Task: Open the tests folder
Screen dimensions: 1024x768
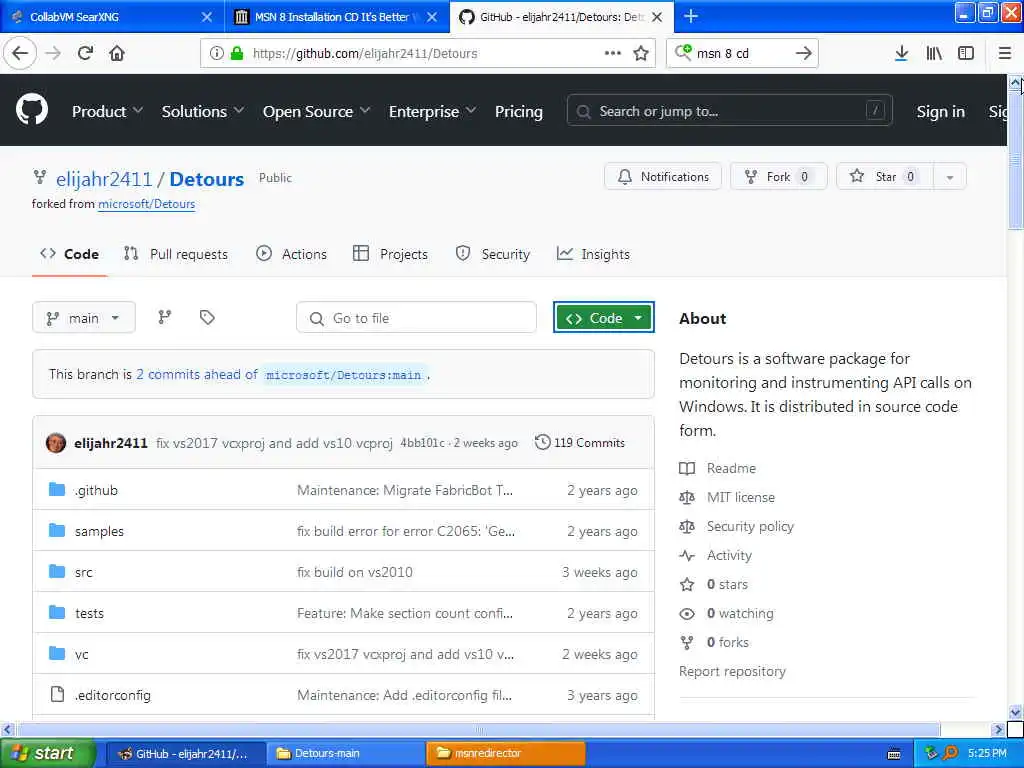Action: pos(89,613)
